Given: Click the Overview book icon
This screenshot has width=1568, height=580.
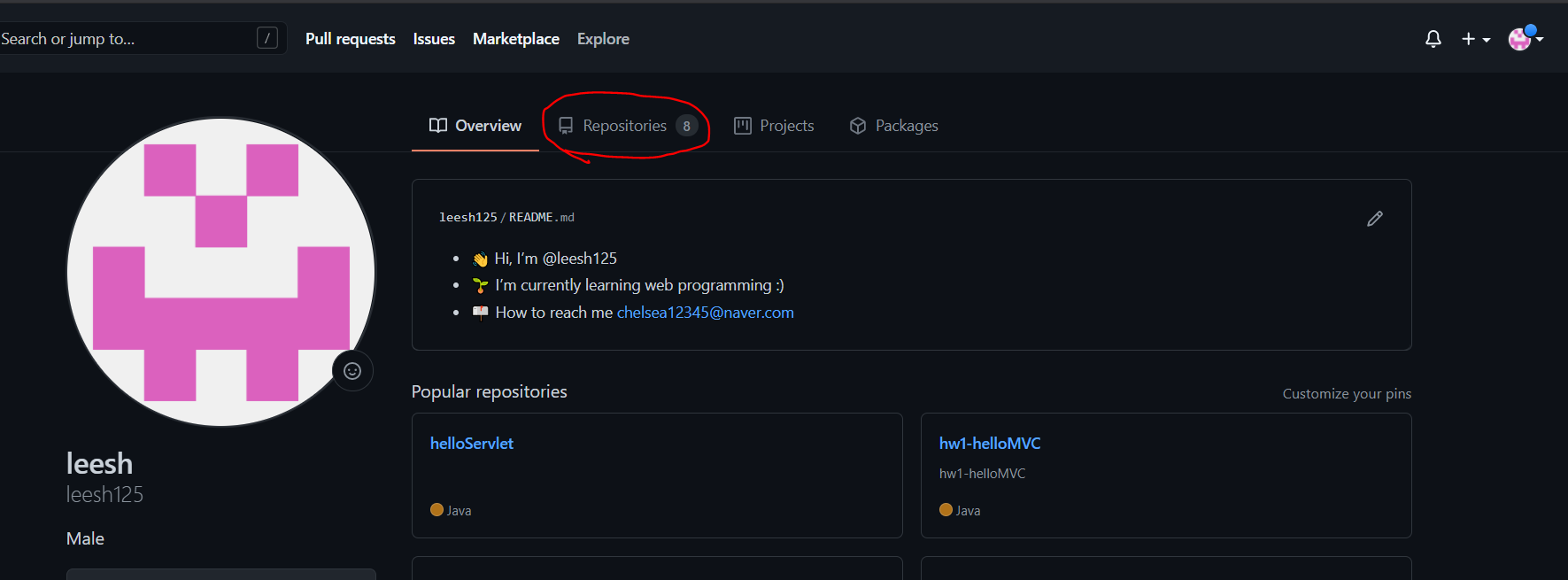Looking at the screenshot, I should coord(438,126).
